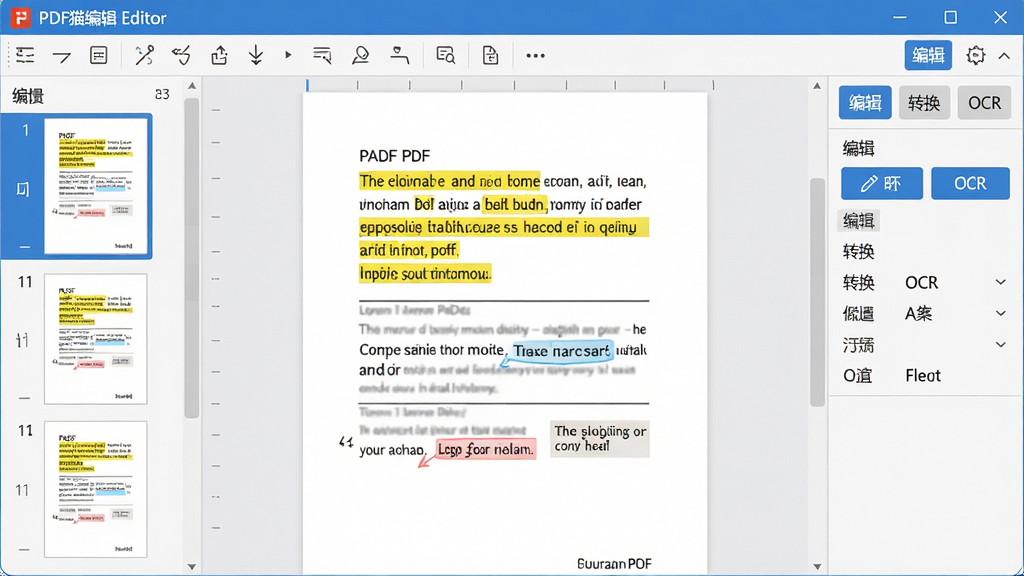The width and height of the screenshot is (1024, 576).
Task: Click the thumbnail panel scroll-down arrow
Action: [191, 566]
